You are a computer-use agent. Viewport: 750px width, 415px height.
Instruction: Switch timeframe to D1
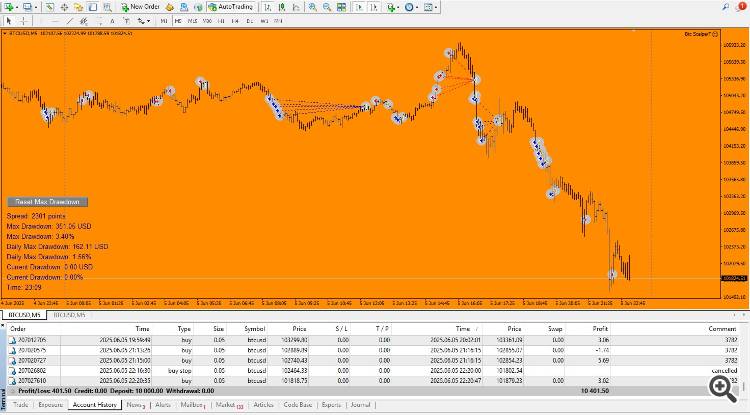point(250,21)
